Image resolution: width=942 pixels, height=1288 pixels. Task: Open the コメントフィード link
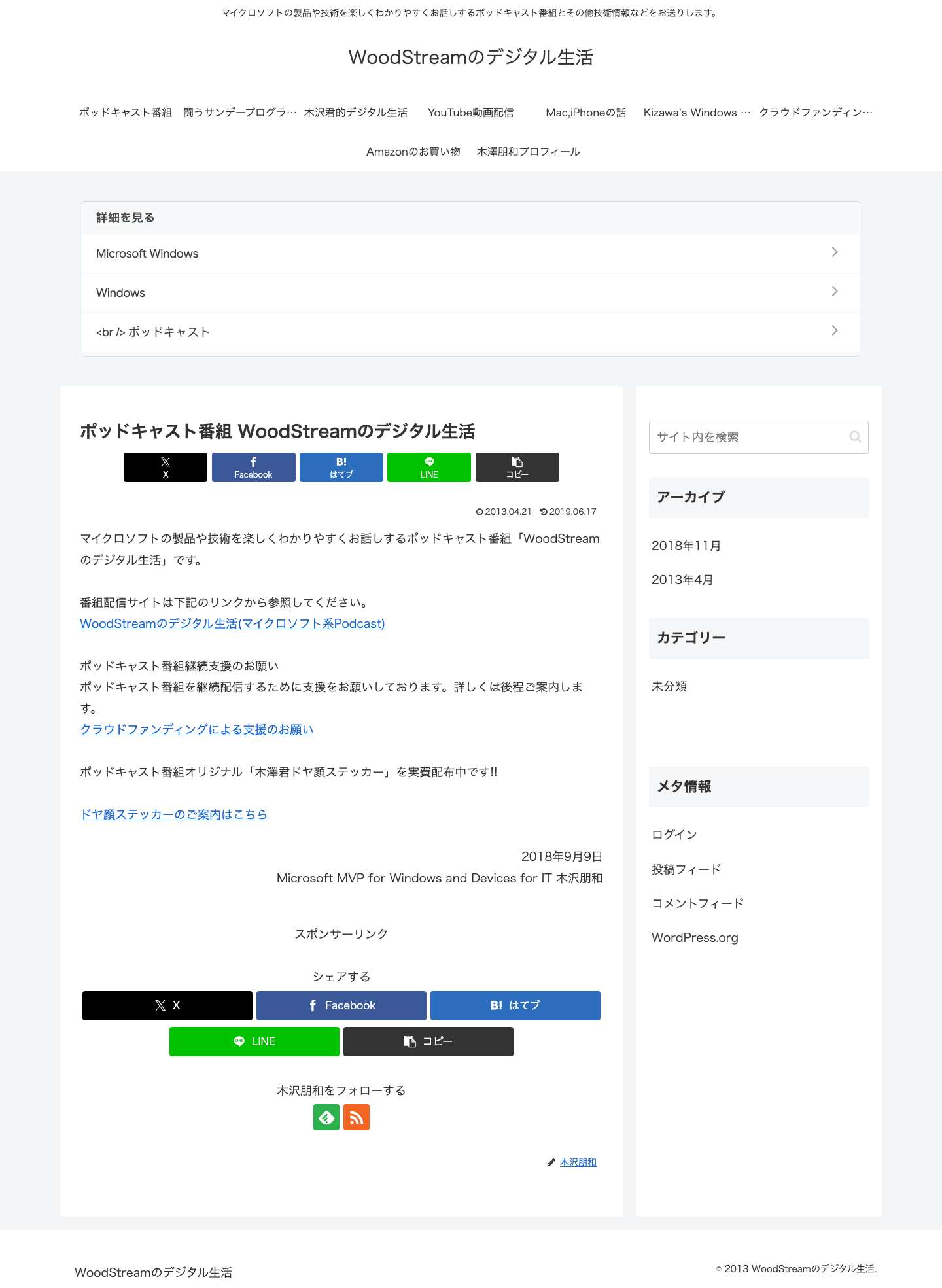[698, 903]
